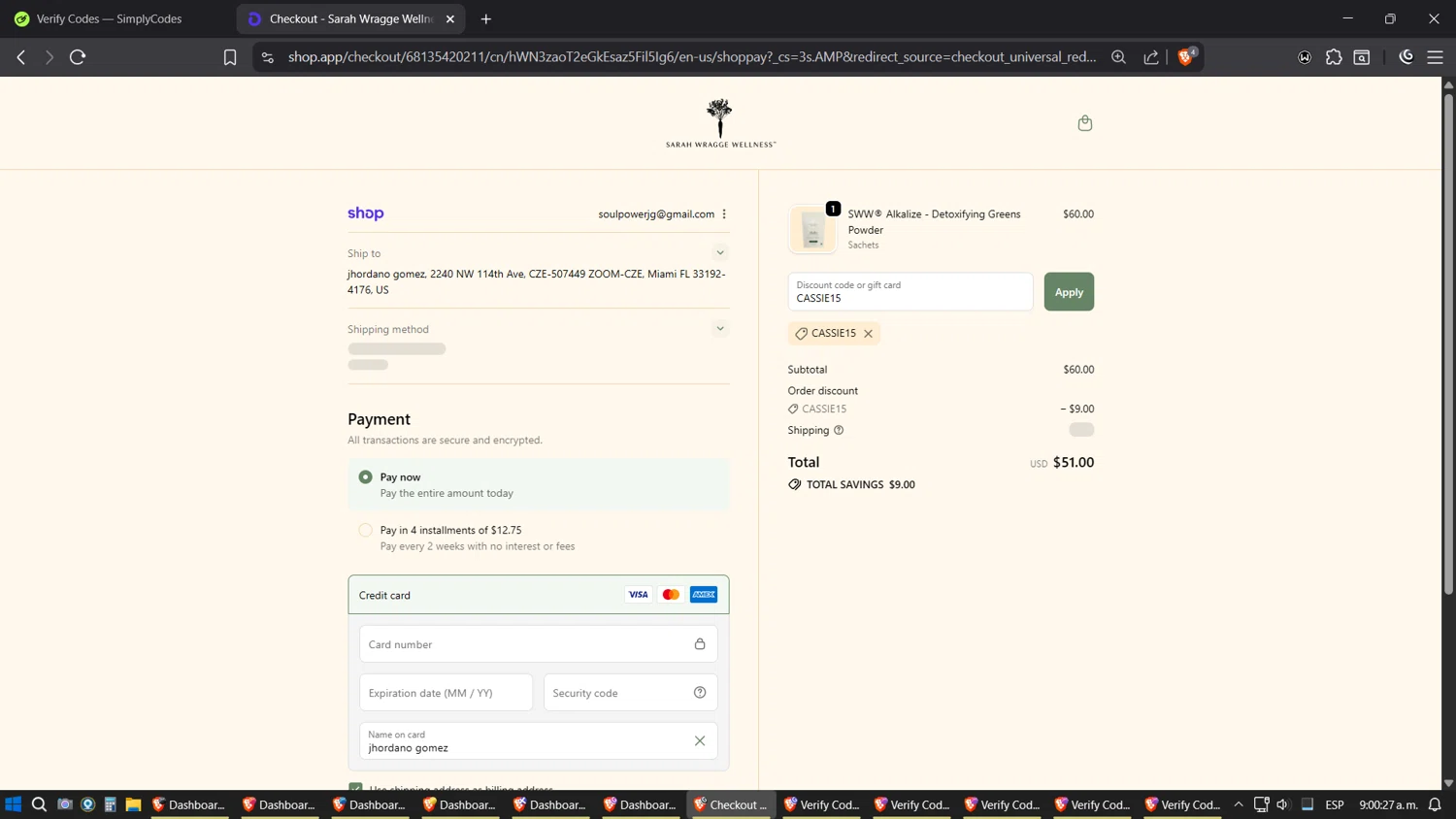The height and width of the screenshot is (819, 1456).
Task: Share this page icon
Action: (x=1151, y=57)
